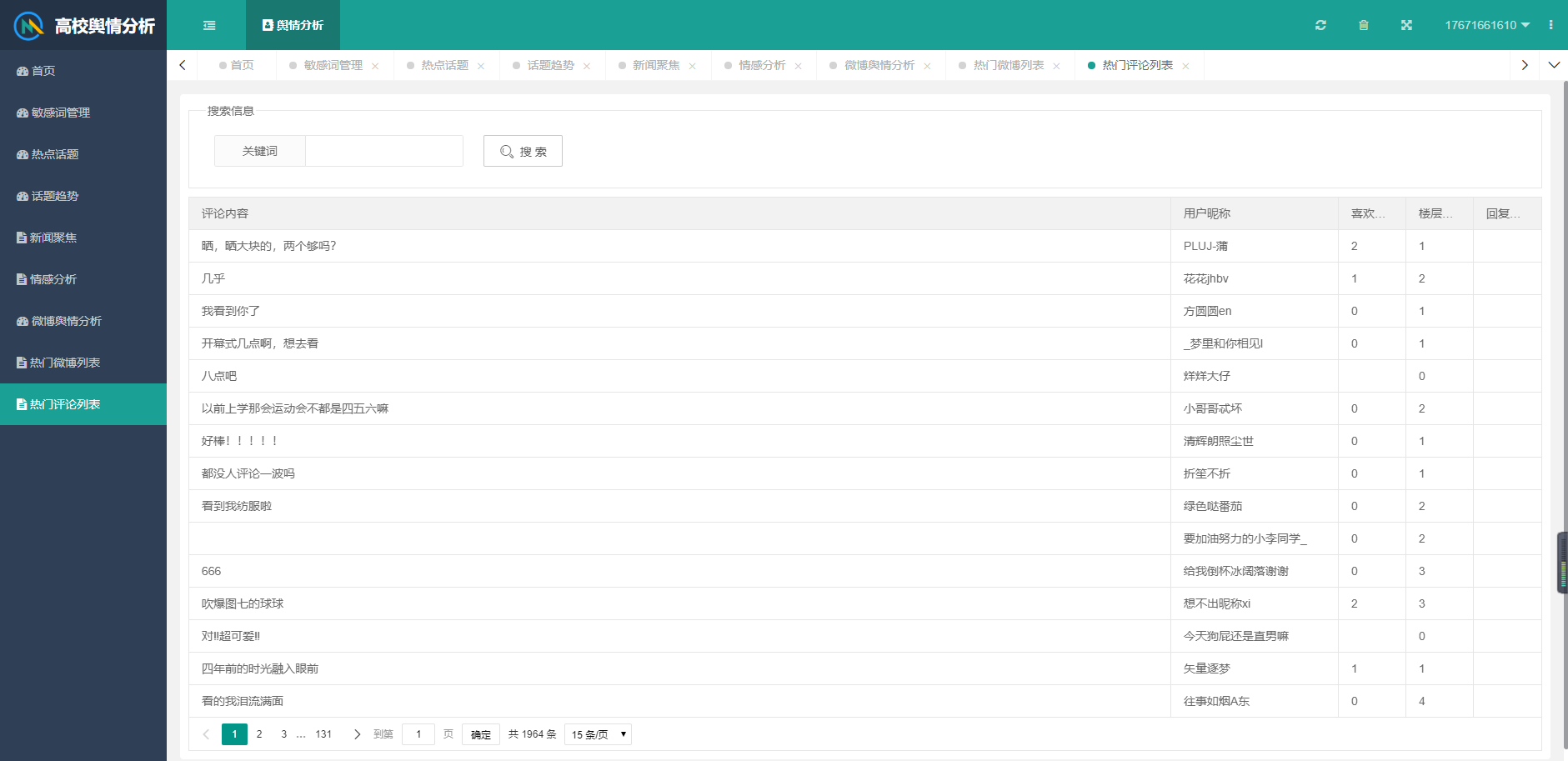This screenshot has width=1568, height=761.
Task: Close the 热门微博列表 tab
Action: pos(1056,66)
